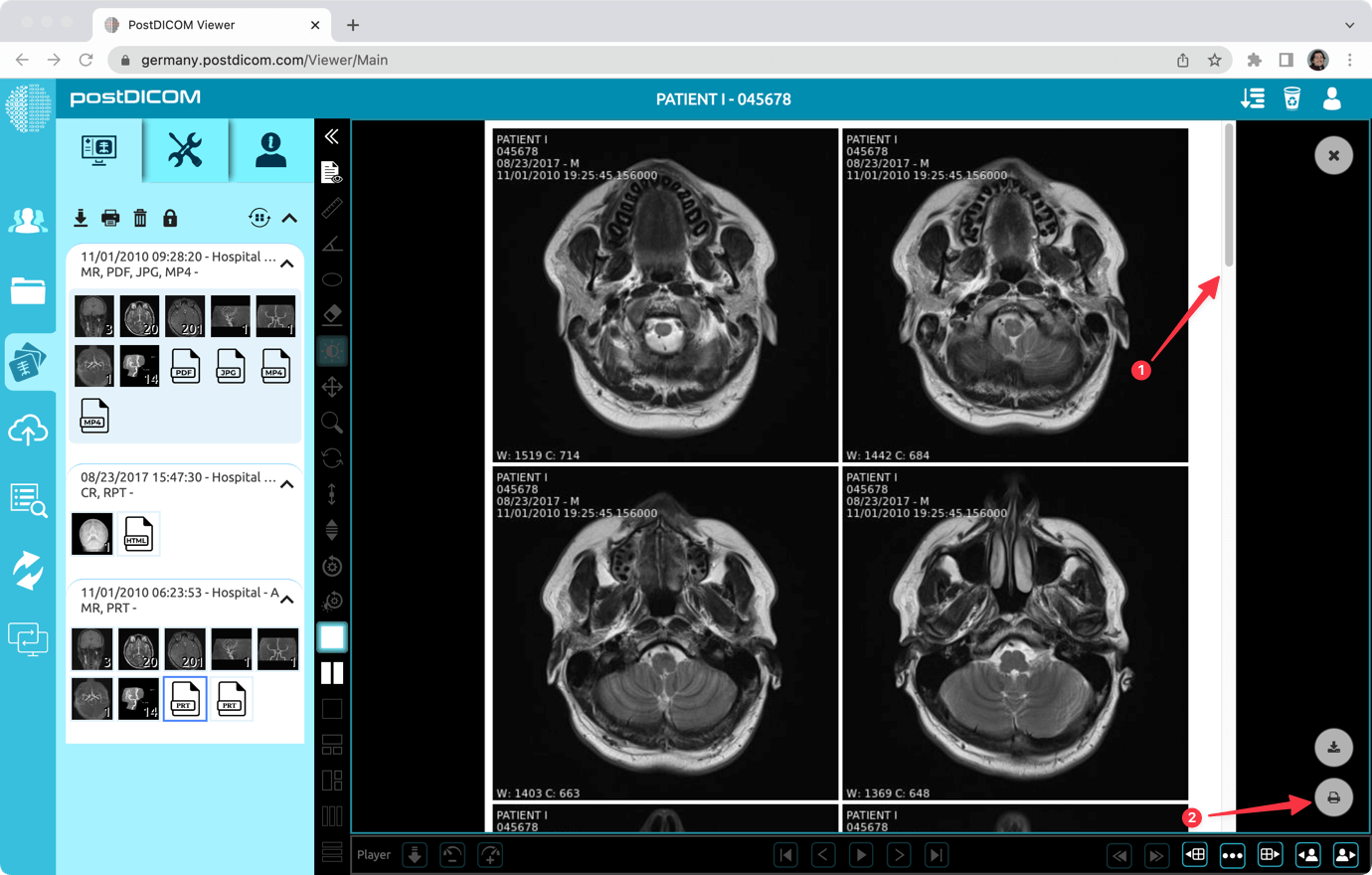The width and height of the screenshot is (1372, 875).
Task: Select the zoom magnifier tool
Action: point(332,423)
